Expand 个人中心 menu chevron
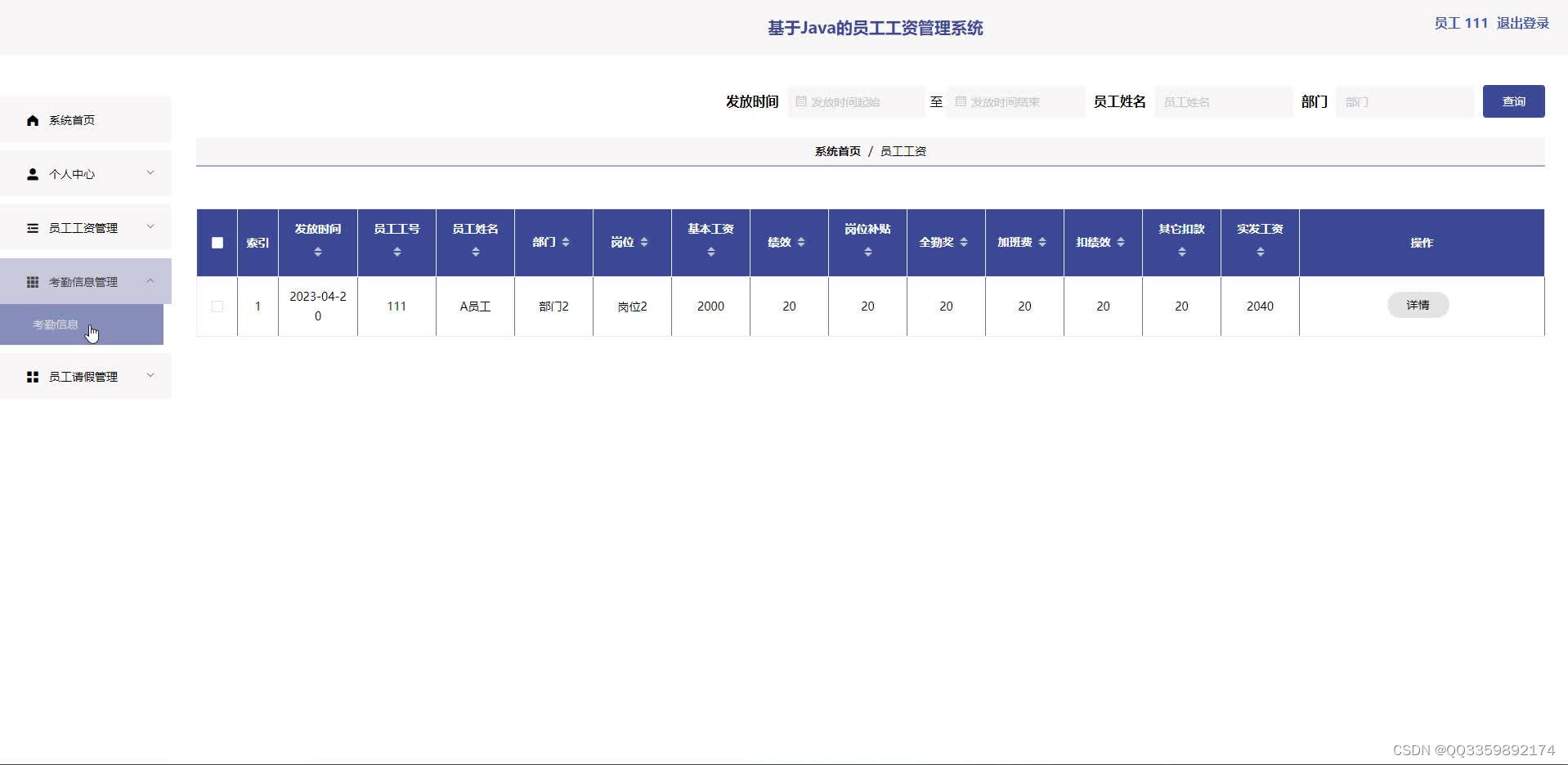Image resolution: width=1568 pixels, height=765 pixels. pyautogui.click(x=150, y=172)
